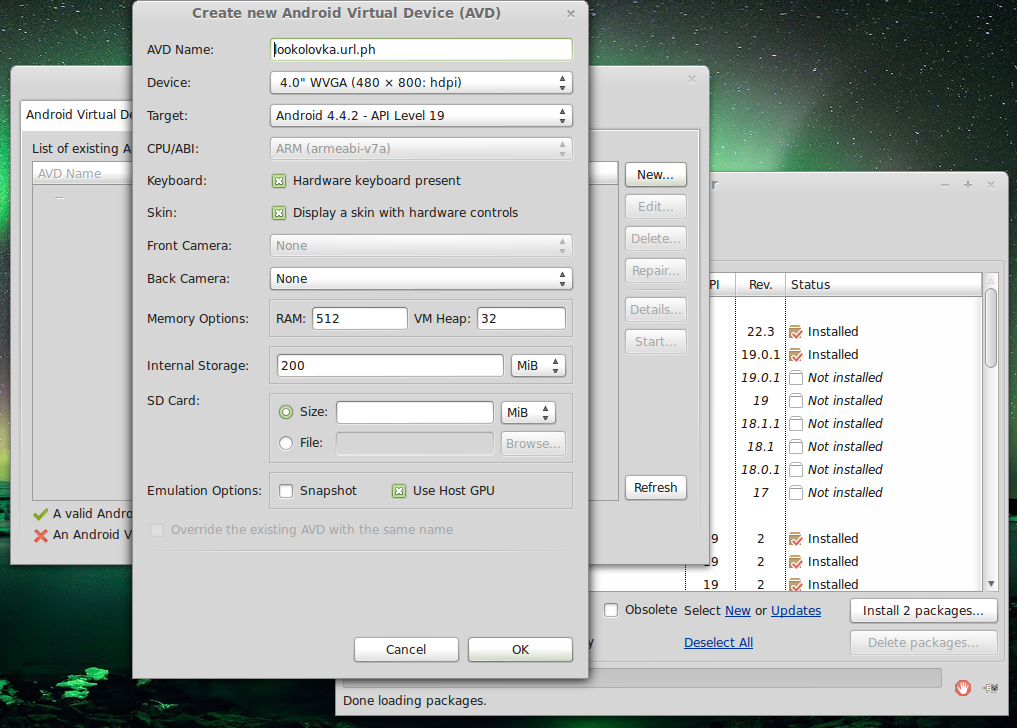Check the Not installed box for italic 19.0.1
Viewport: 1017px width, 728px height.
pos(796,378)
